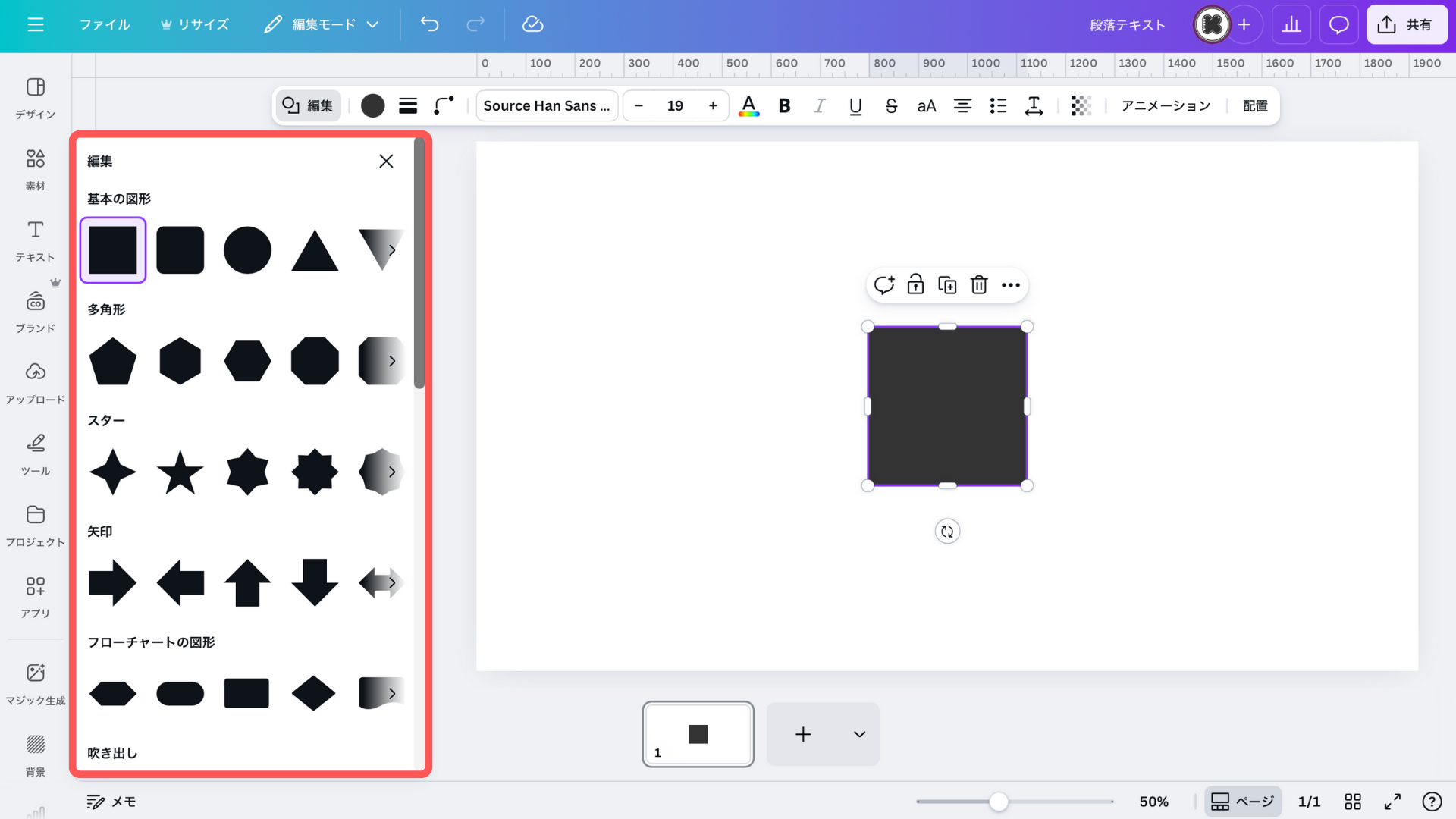Open the comments speech bubble
The height and width of the screenshot is (819, 1456).
[x=1339, y=25]
